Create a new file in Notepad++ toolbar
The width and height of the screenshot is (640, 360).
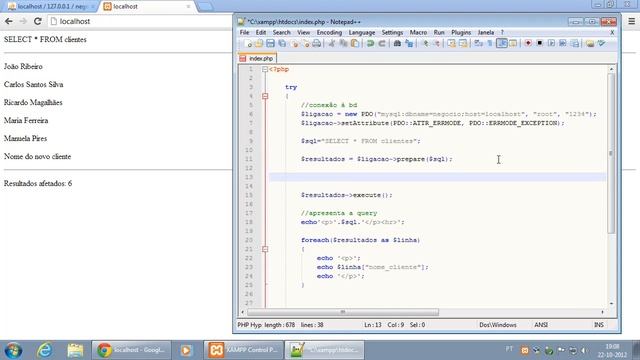[x=247, y=43]
